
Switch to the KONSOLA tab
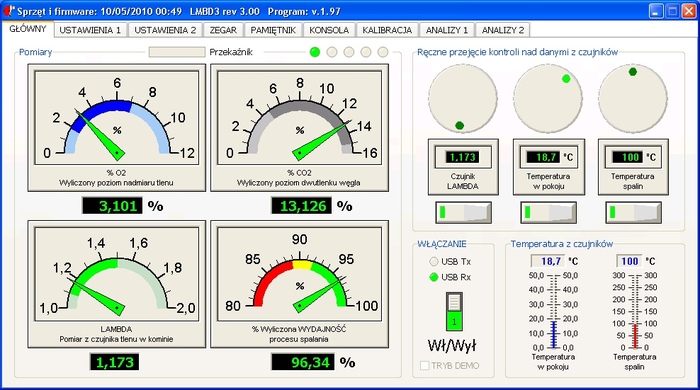(x=329, y=30)
